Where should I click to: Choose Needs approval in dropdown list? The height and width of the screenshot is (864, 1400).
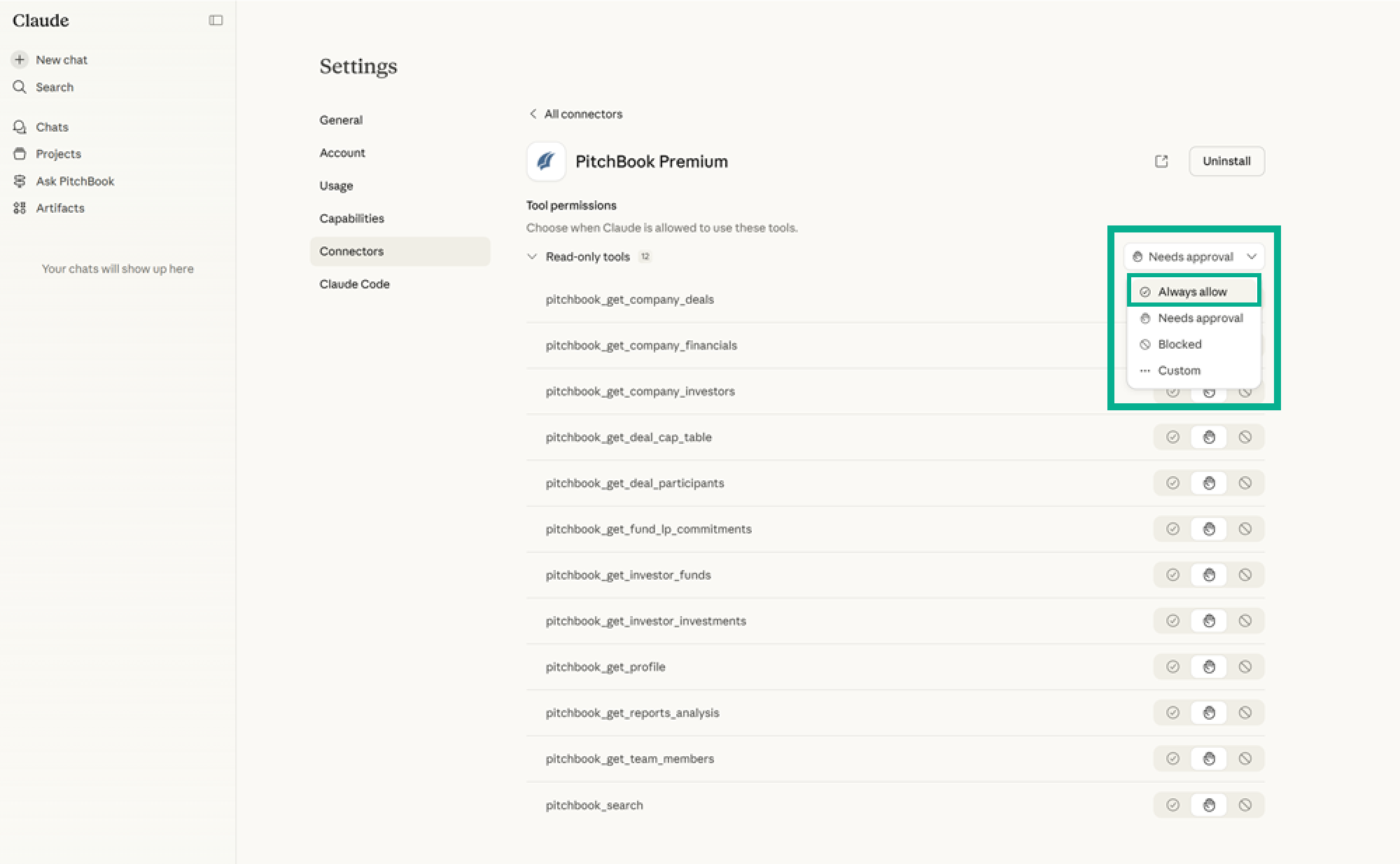click(x=1193, y=318)
